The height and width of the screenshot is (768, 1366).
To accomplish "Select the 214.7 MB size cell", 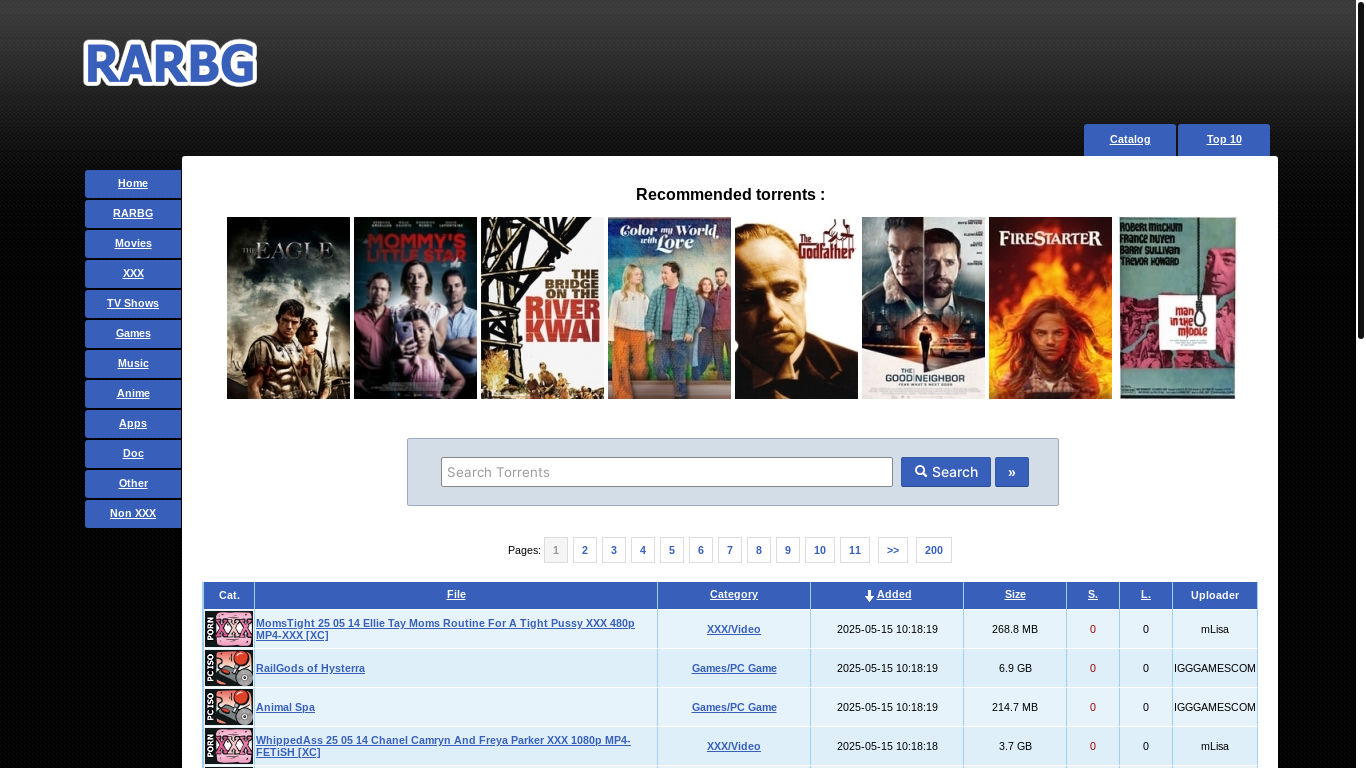I will point(1015,707).
